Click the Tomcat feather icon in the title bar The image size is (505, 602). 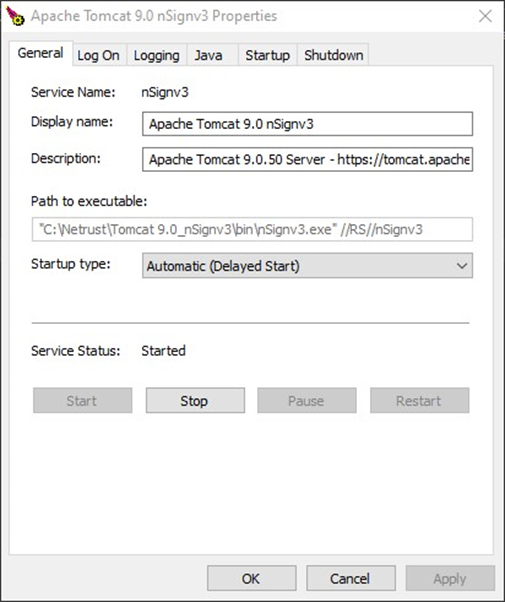click(x=15, y=16)
